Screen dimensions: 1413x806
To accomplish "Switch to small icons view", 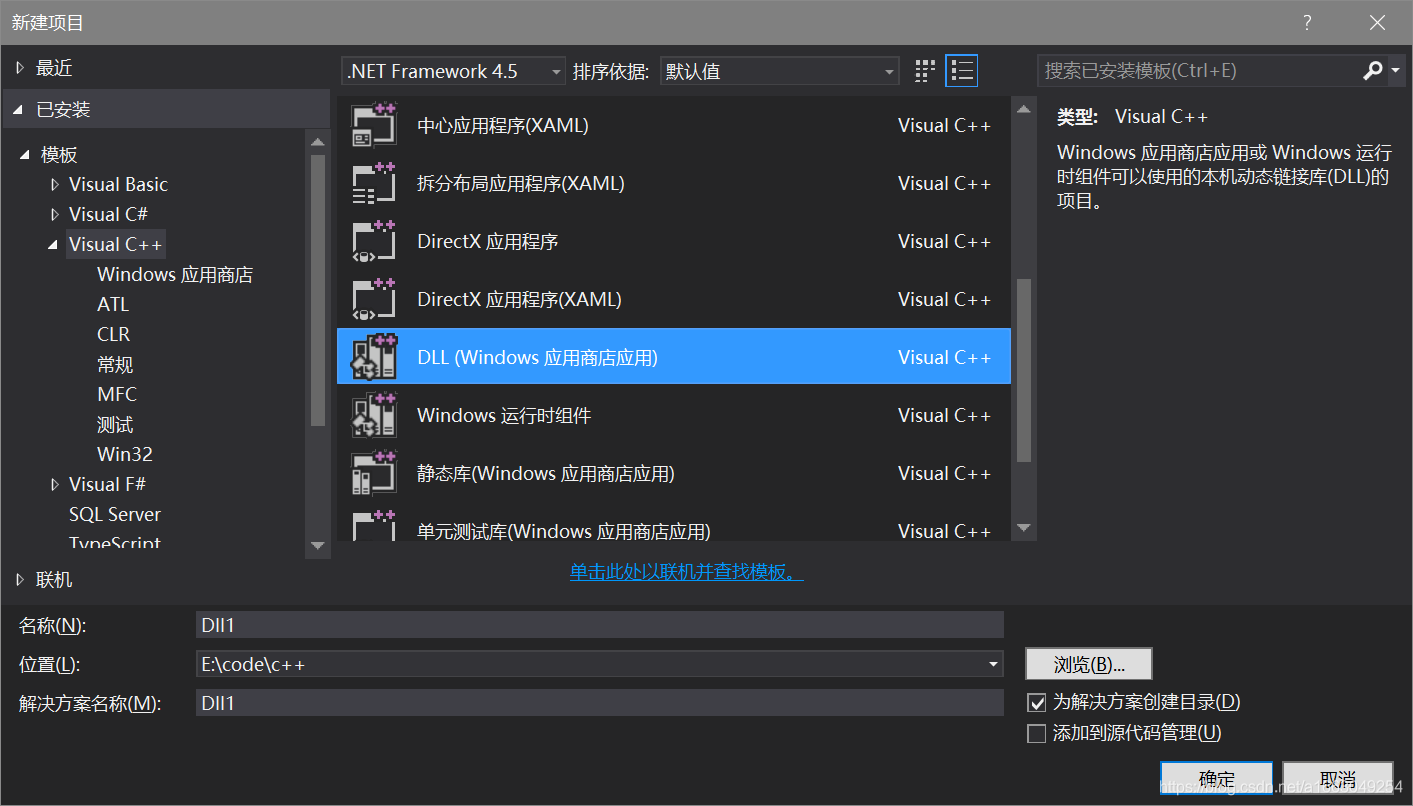I will point(925,71).
